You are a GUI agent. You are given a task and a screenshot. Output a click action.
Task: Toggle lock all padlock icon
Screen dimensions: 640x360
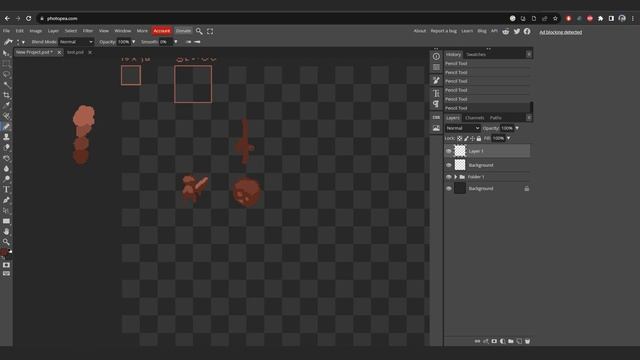(x=479, y=138)
